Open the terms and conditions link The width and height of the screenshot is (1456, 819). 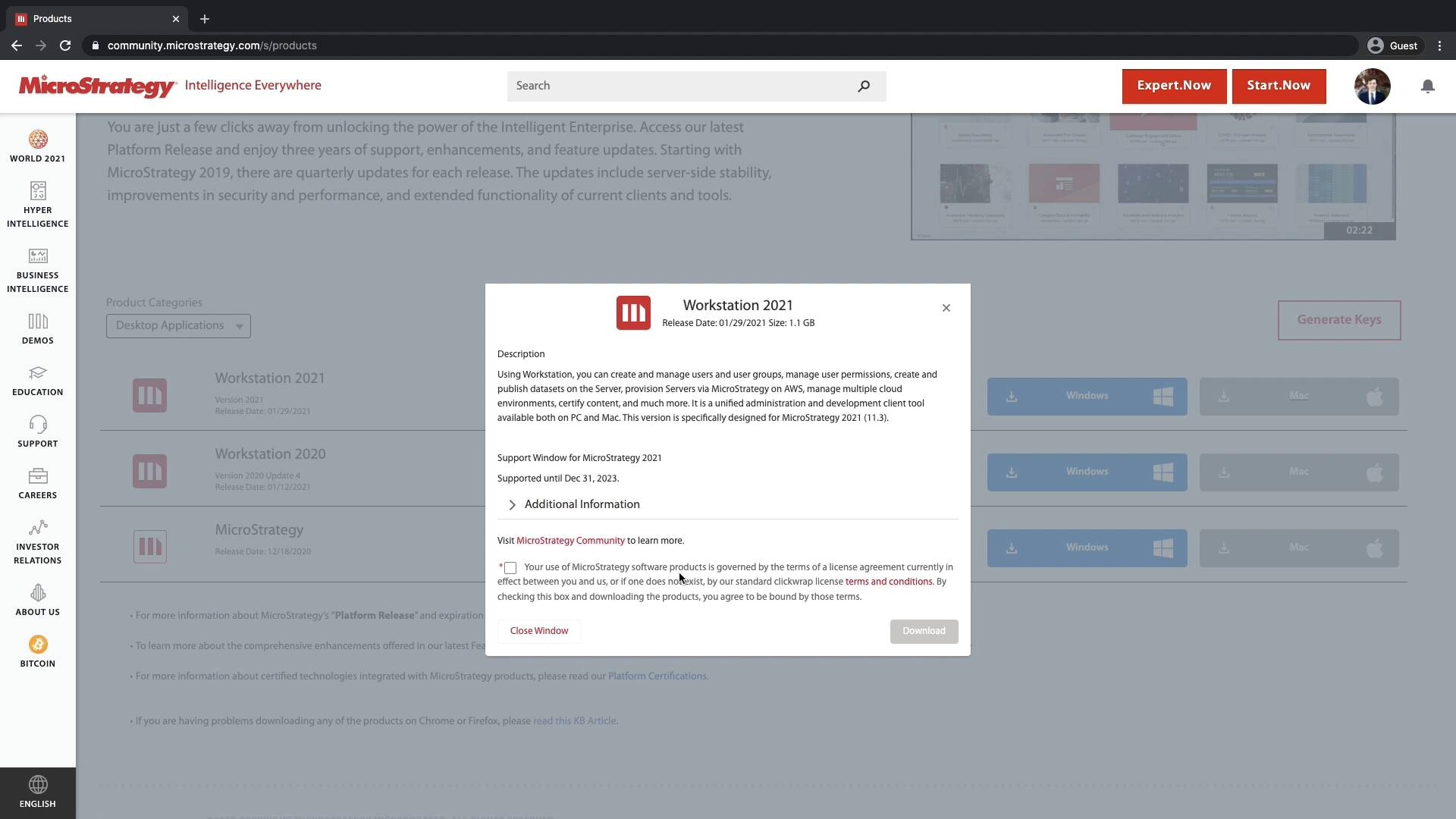coord(888,582)
